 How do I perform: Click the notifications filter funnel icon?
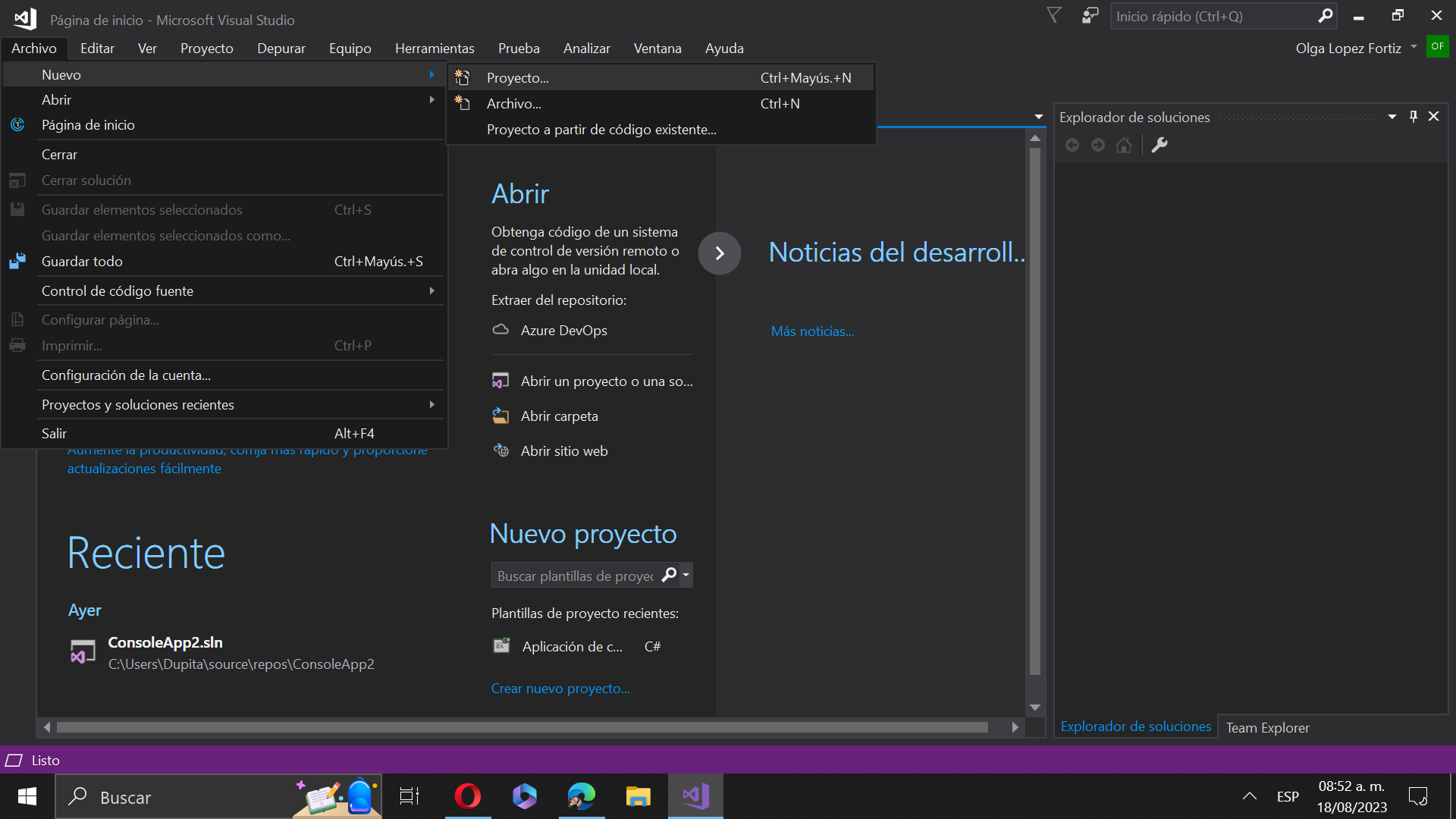click(x=1054, y=16)
